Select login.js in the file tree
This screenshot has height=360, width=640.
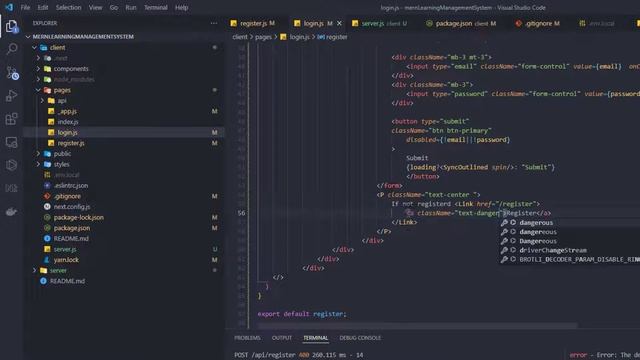(x=67, y=132)
